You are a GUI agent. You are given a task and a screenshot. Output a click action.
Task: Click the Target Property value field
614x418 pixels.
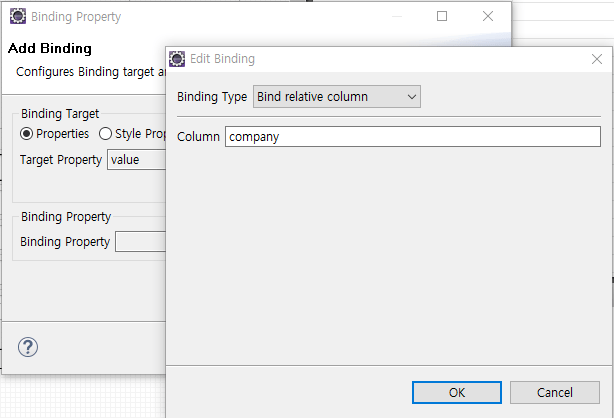[x=137, y=160]
